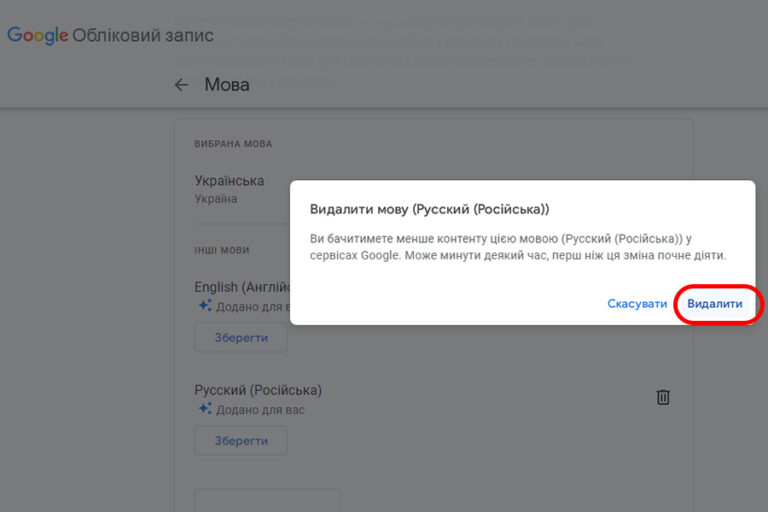Click the dialog title Видалити мову

tap(430, 209)
